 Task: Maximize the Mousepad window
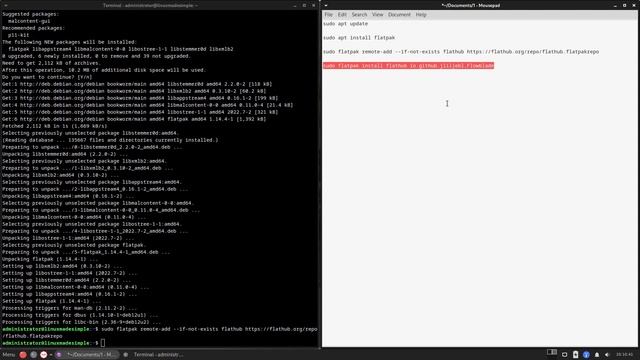coord(624,5)
